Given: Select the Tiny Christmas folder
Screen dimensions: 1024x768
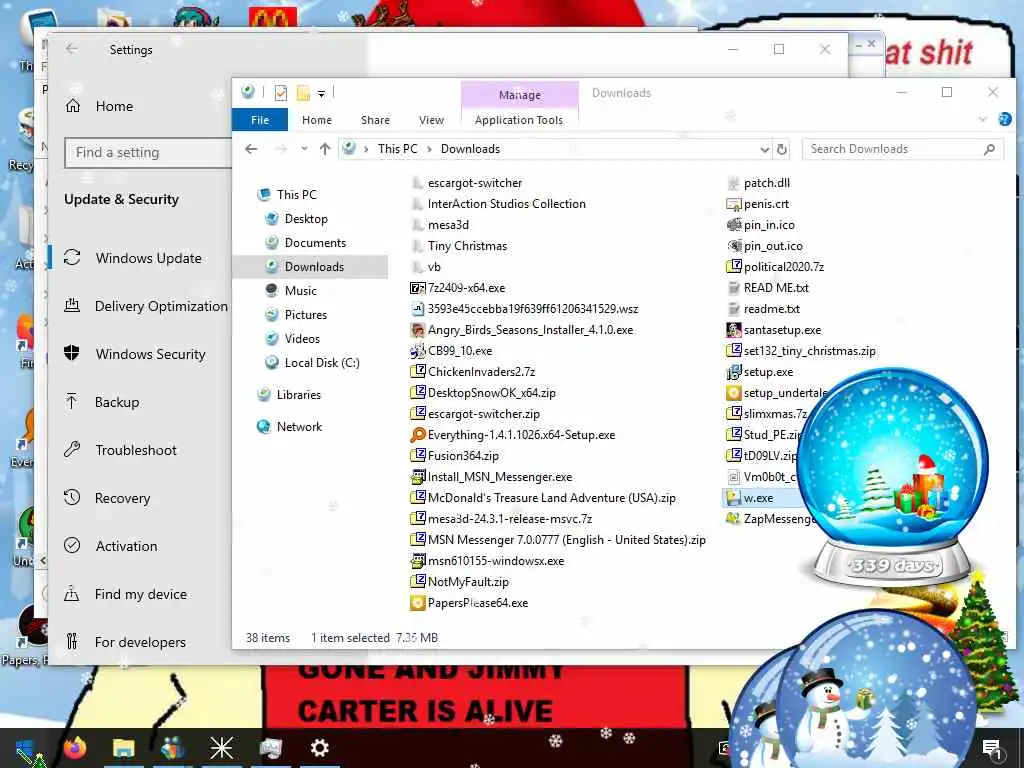Looking at the screenshot, I should [x=467, y=246].
